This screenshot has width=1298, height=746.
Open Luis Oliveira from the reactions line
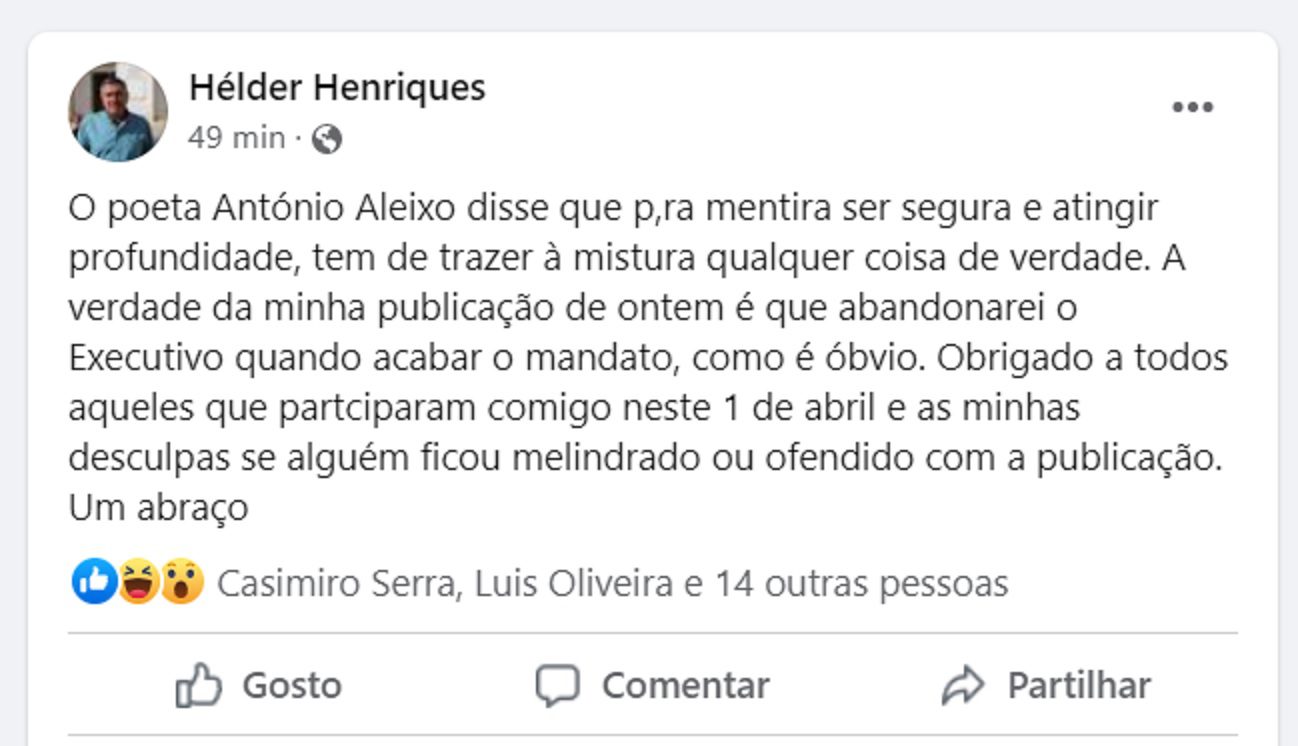(x=574, y=583)
